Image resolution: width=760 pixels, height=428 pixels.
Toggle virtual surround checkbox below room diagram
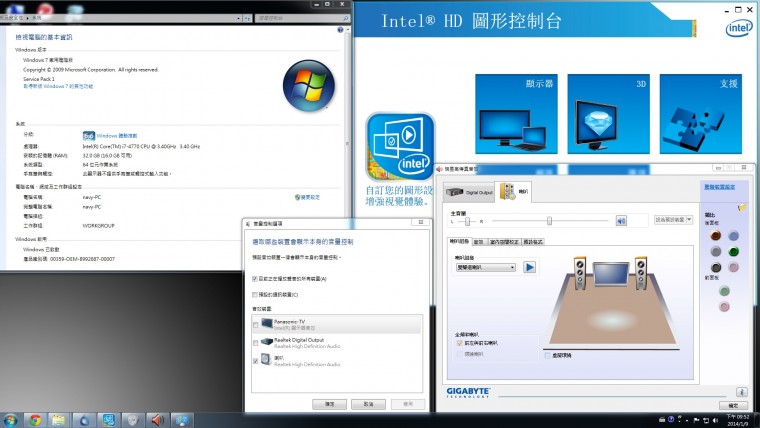tap(547, 355)
